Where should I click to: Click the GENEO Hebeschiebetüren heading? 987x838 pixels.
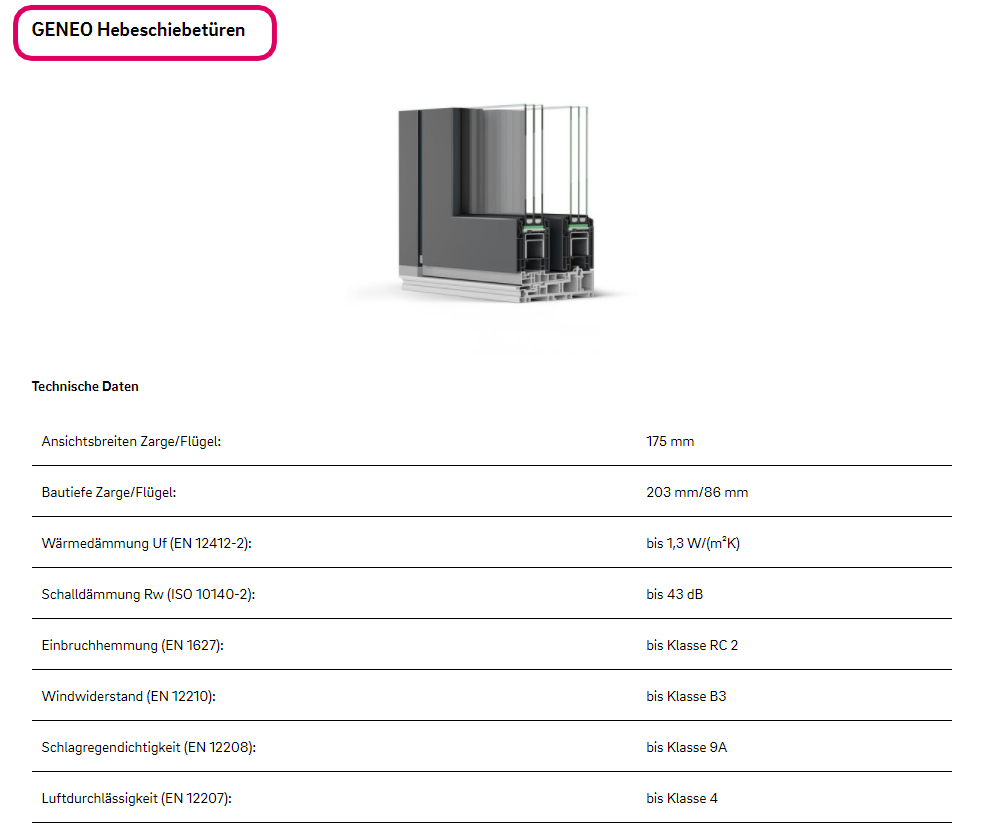pos(138,30)
